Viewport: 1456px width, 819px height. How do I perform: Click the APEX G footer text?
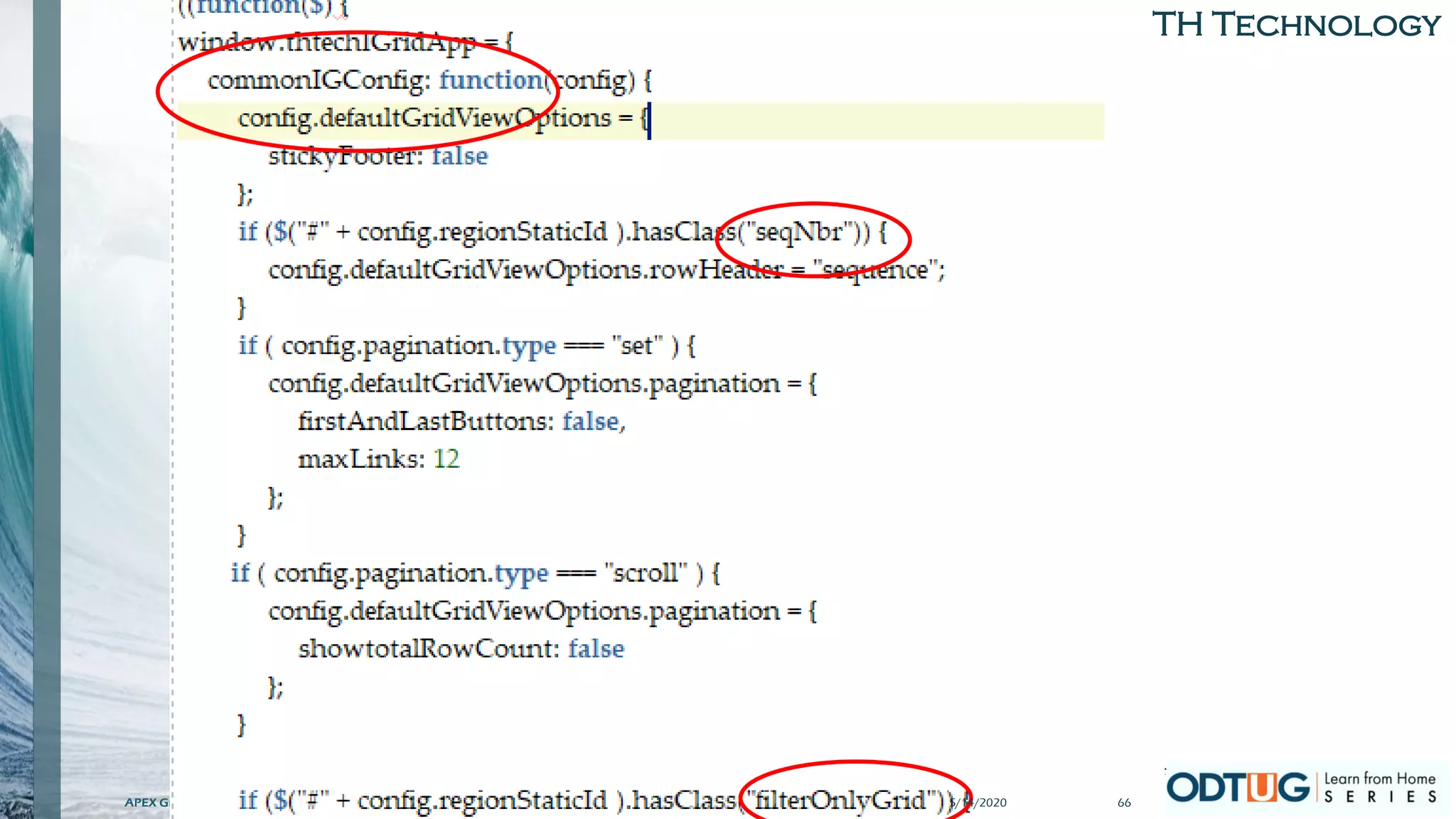pos(146,803)
